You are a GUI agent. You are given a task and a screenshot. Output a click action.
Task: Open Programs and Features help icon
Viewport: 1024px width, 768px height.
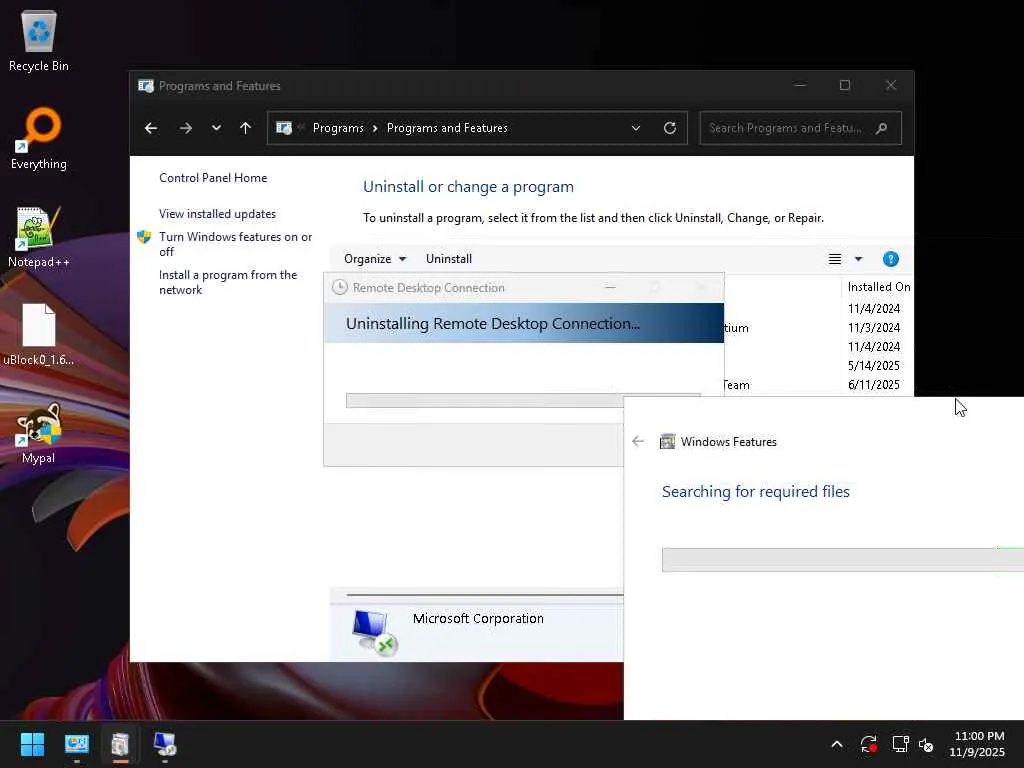pyautogui.click(x=891, y=259)
